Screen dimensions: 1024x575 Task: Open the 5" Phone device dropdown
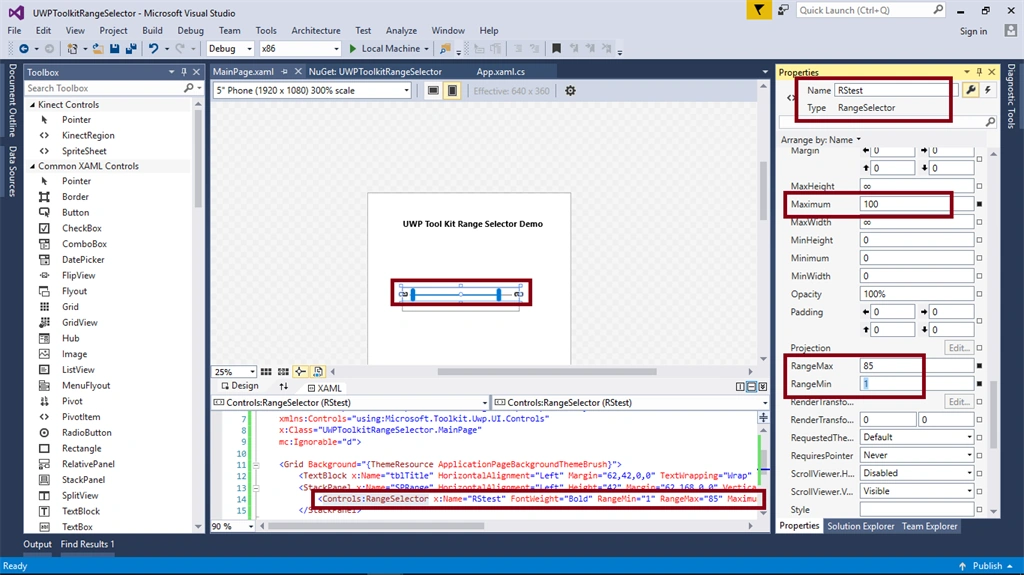coord(312,91)
